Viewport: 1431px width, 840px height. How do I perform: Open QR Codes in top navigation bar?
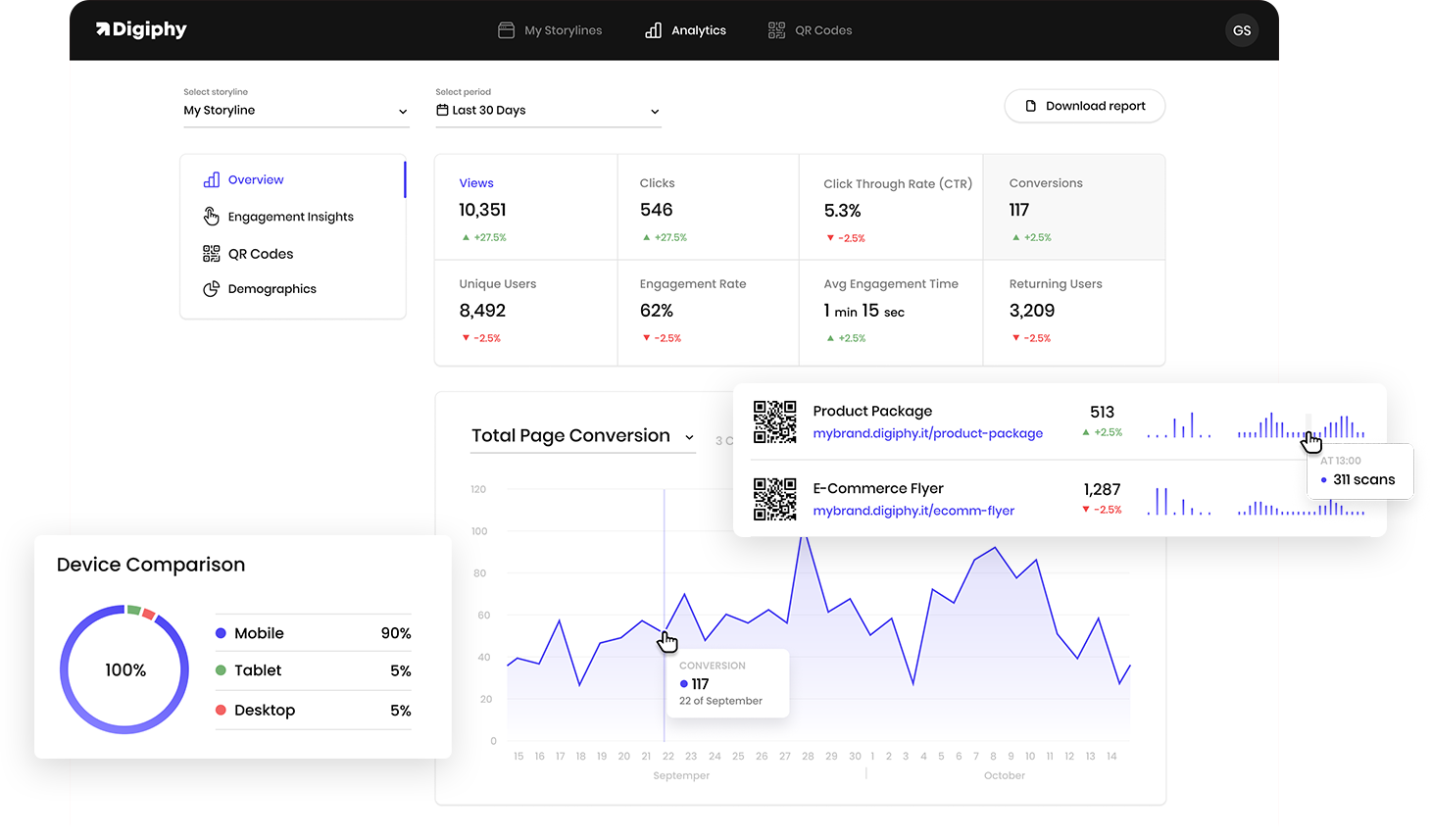coord(810,30)
